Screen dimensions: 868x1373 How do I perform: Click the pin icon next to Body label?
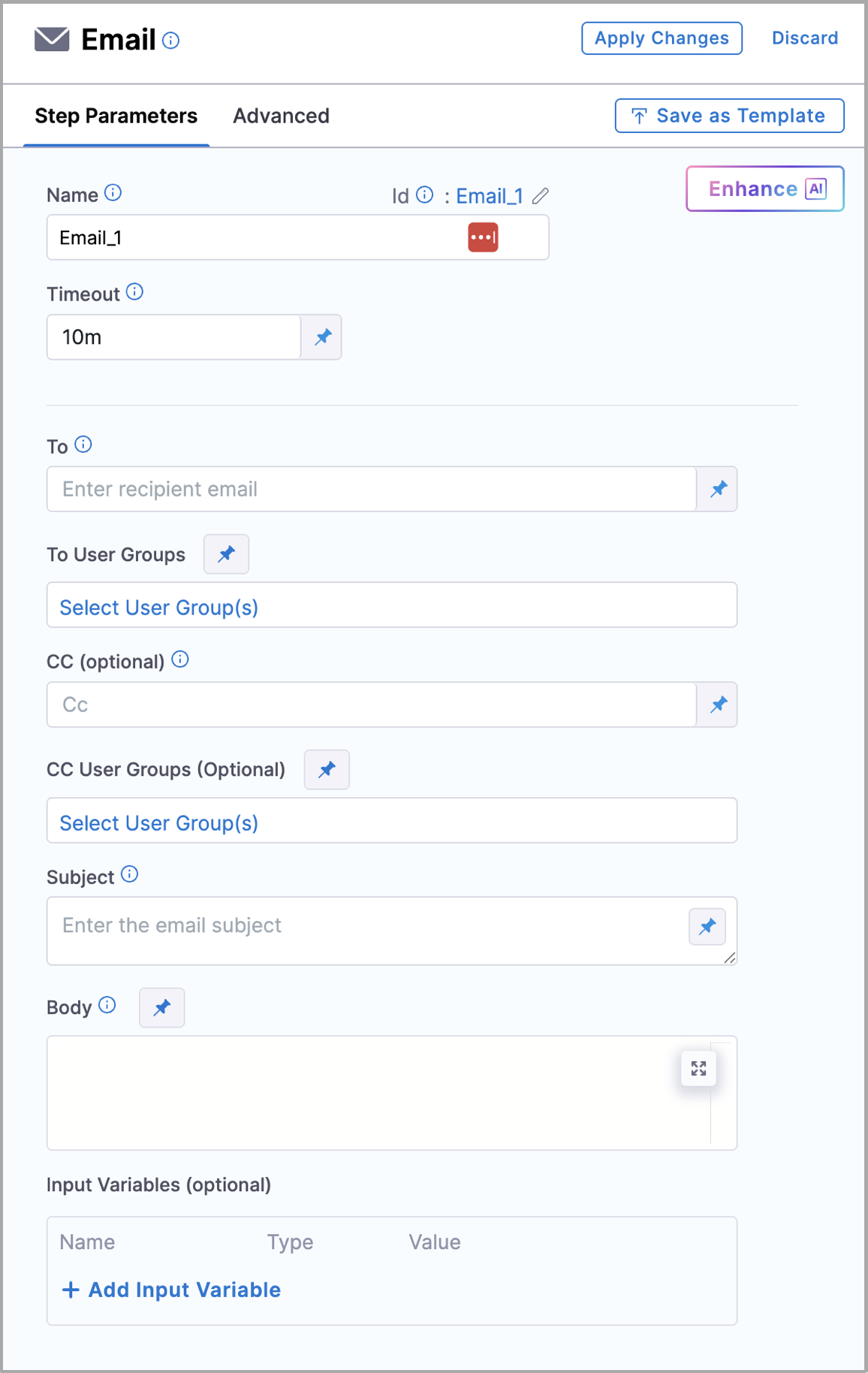pyautogui.click(x=162, y=1008)
